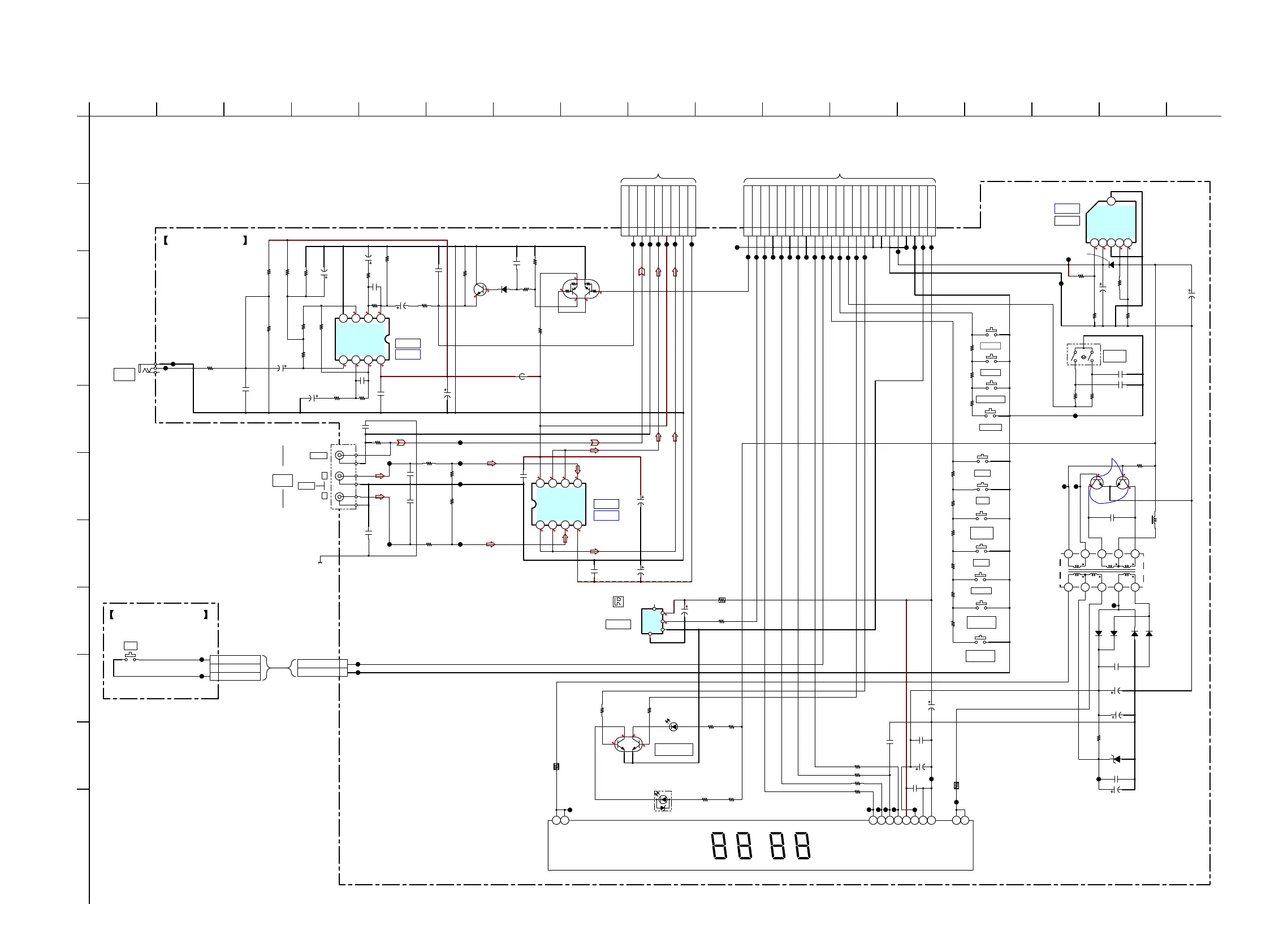This screenshot has height=952, width=1266.
Task: Click the cable connector block beside the lower-left dashed block
Action: click(235, 668)
